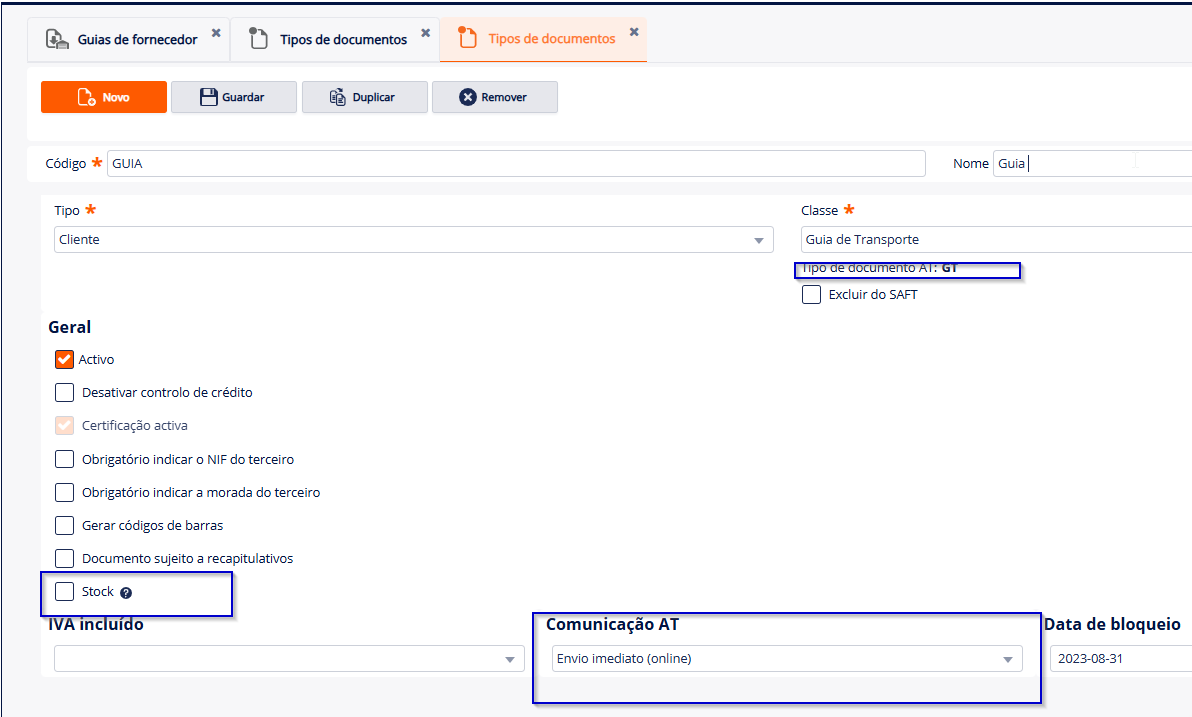Uncheck the Activo checkbox
The width and height of the screenshot is (1192, 717).
coord(65,360)
